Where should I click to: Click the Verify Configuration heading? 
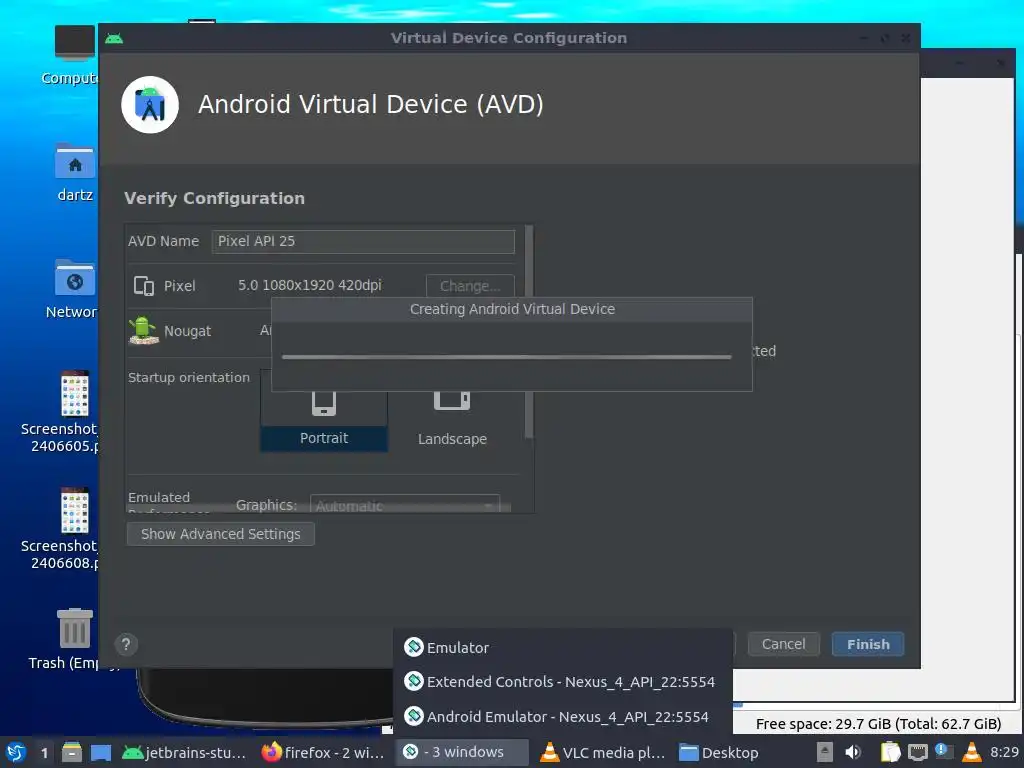pos(215,199)
